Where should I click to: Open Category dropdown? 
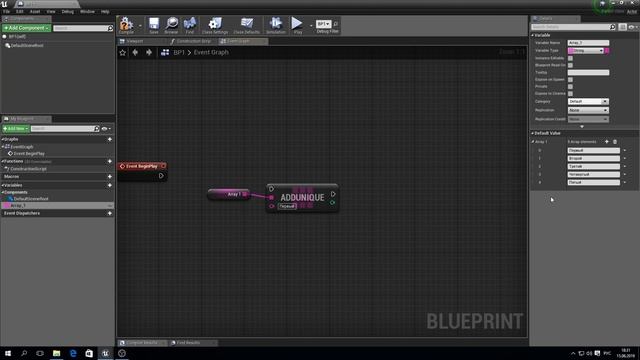(588, 101)
